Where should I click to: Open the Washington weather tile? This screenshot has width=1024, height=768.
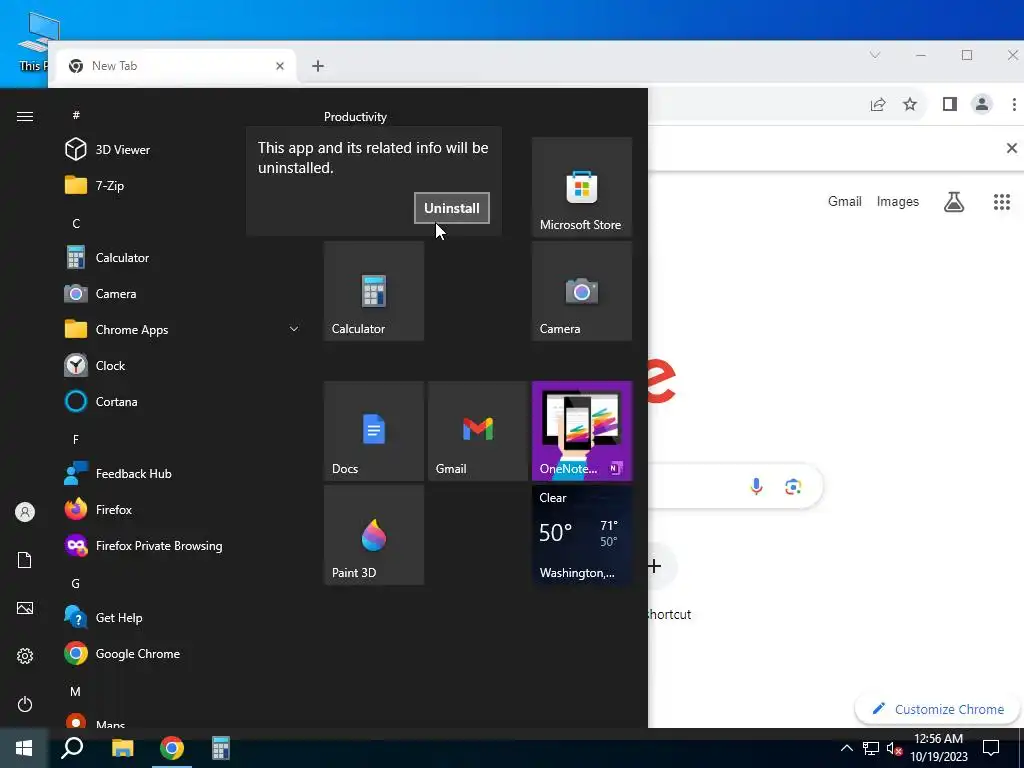[x=581, y=535]
